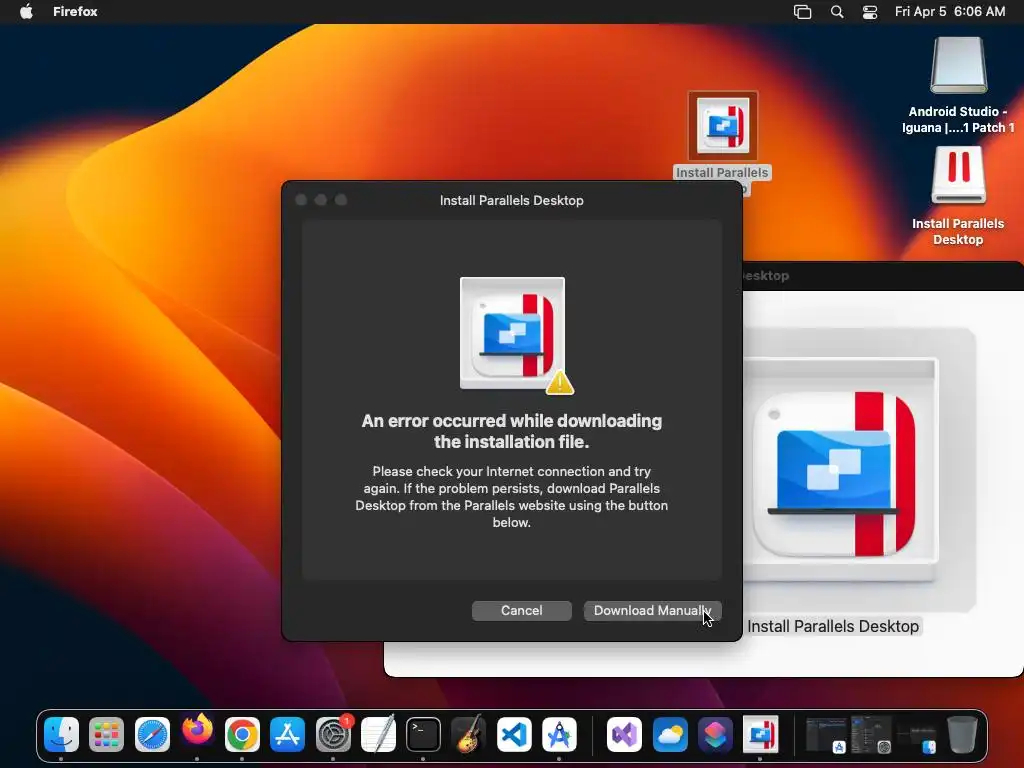
Task: Click the Stage Manager menu bar icon
Action: (803, 12)
